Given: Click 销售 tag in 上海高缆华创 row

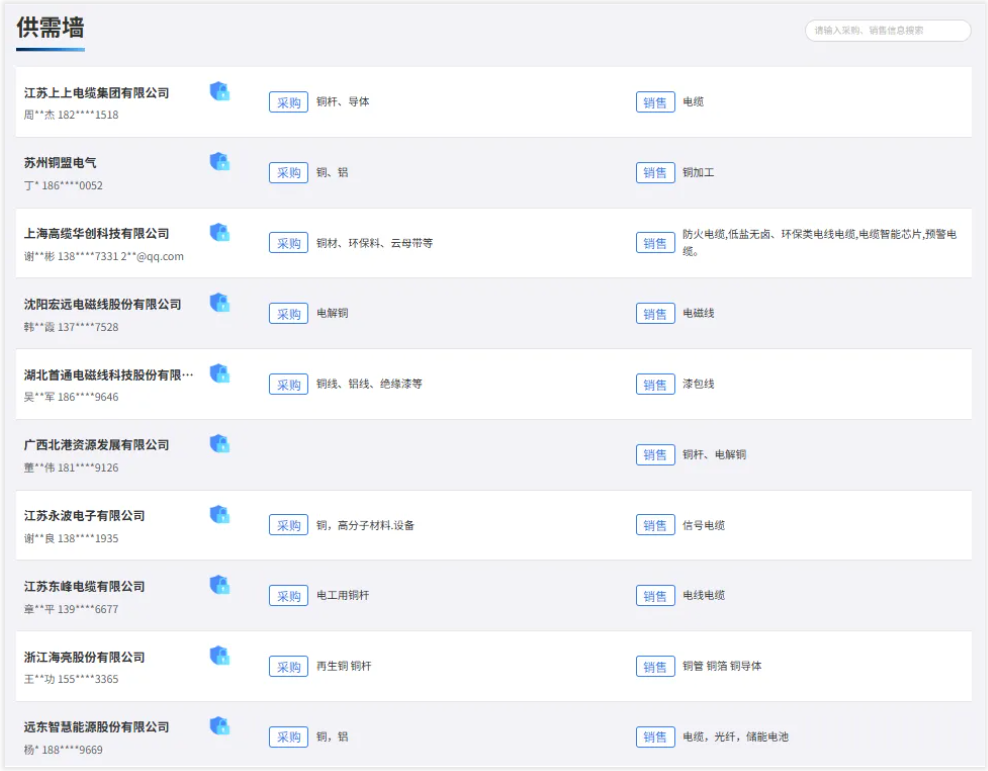Looking at the screenshot, I should click(x=655, y=243).
